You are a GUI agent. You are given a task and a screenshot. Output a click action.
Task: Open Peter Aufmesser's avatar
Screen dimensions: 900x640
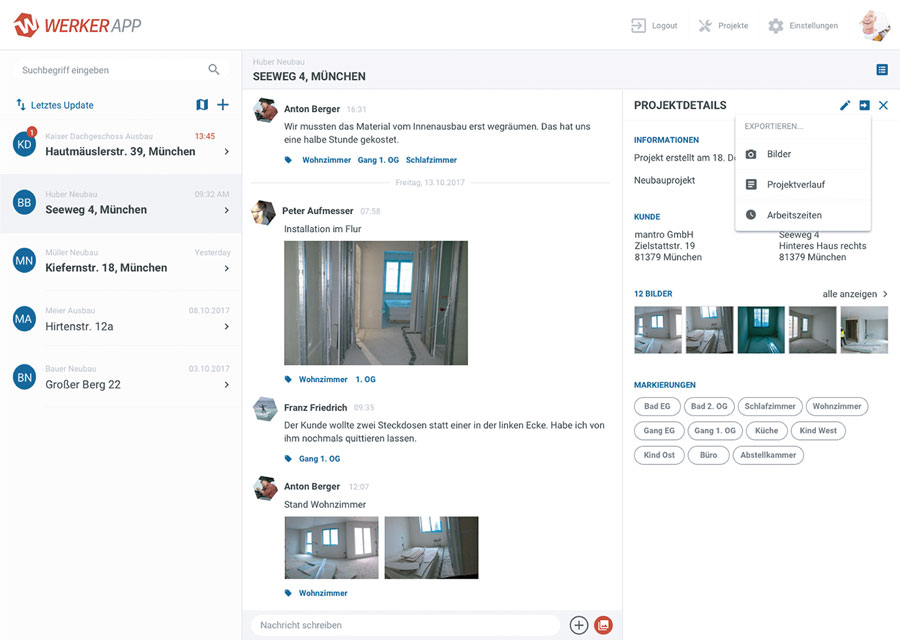(x=263, y=212)
